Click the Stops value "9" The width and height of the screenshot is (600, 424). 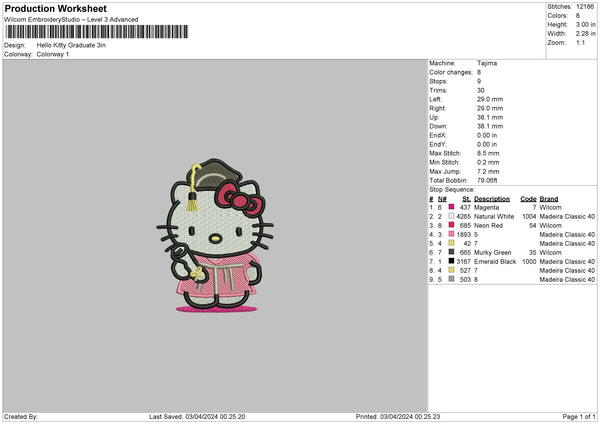479,81
